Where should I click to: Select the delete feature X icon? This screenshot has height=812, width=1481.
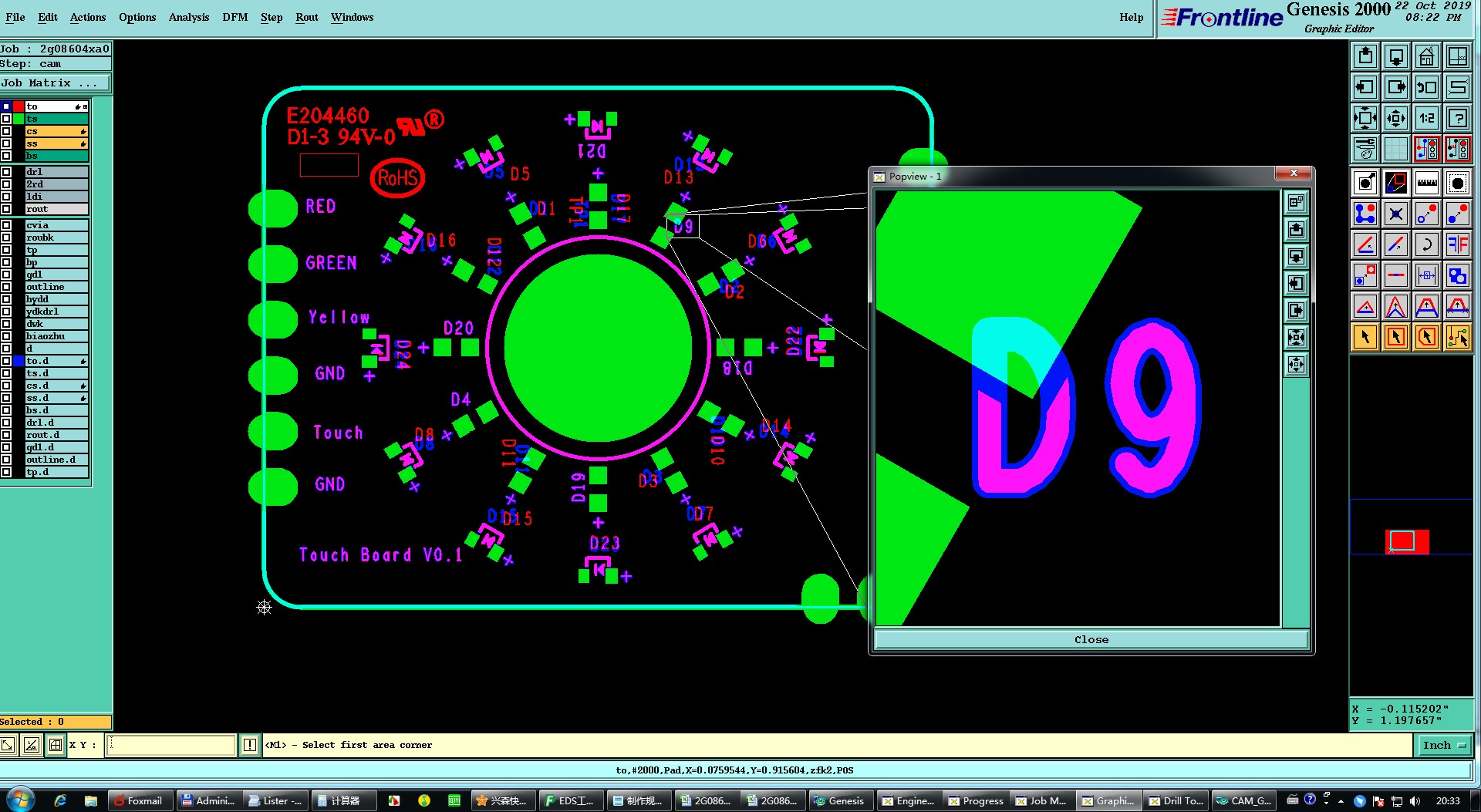1396,214
